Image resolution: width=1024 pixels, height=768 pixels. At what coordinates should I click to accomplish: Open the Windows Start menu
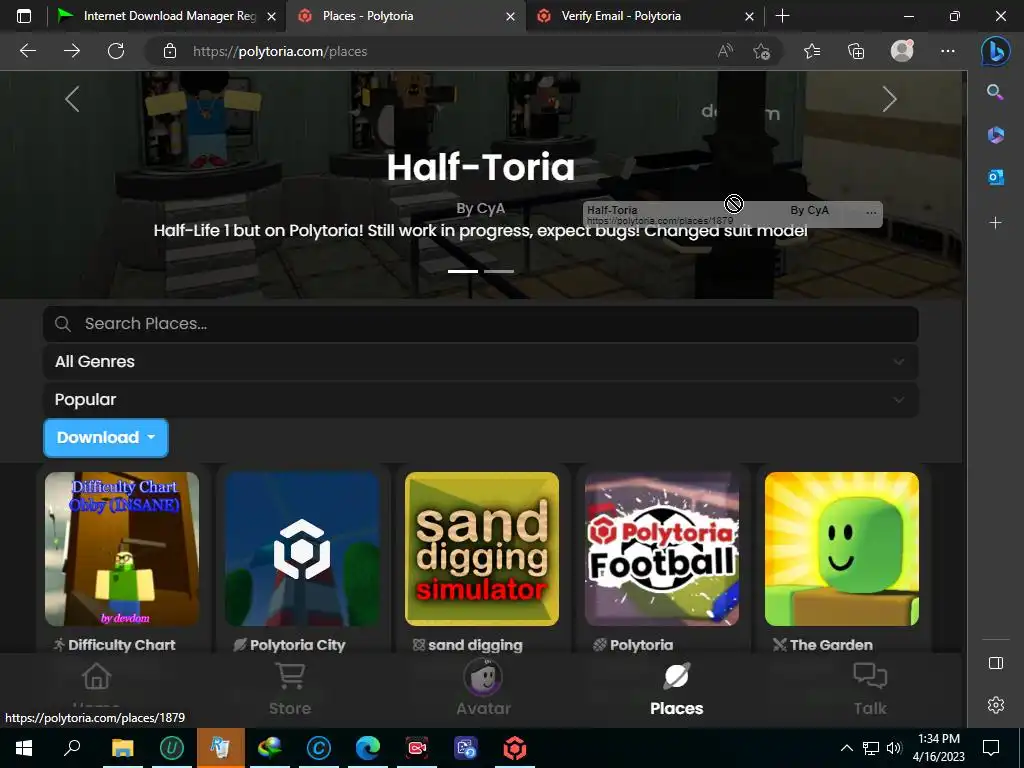(x=24, y=748)
